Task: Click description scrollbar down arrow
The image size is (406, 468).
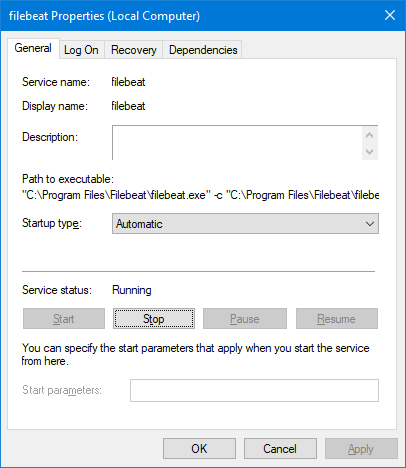Action: (369, 152)
